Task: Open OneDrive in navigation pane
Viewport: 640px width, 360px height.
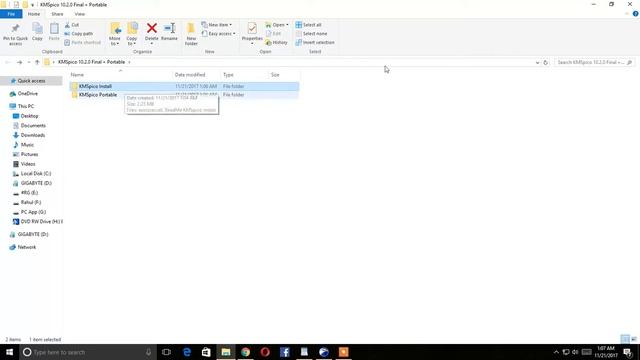Action: [x=27, y=93]
